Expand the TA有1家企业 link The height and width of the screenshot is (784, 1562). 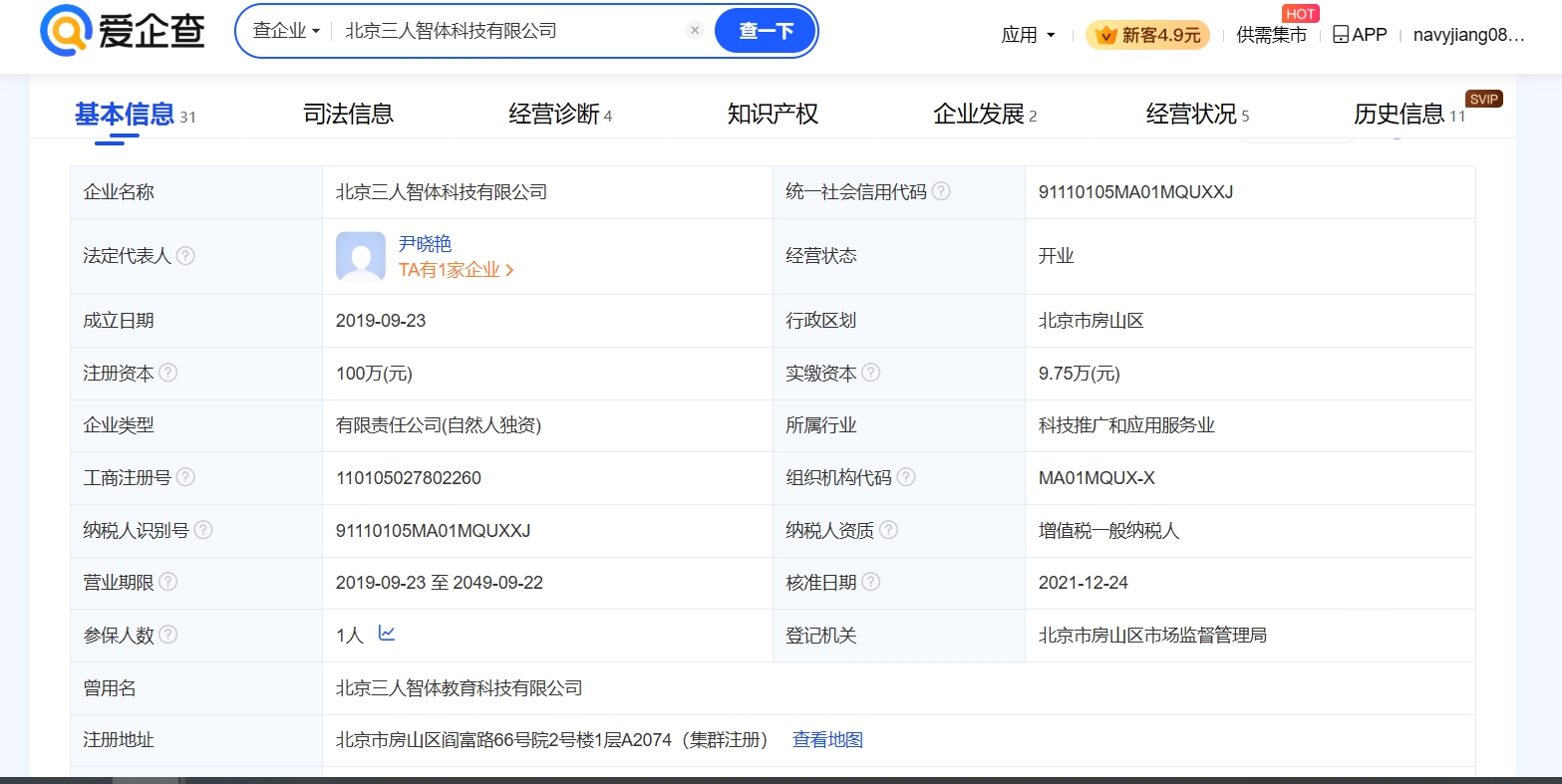pos(456,270)
